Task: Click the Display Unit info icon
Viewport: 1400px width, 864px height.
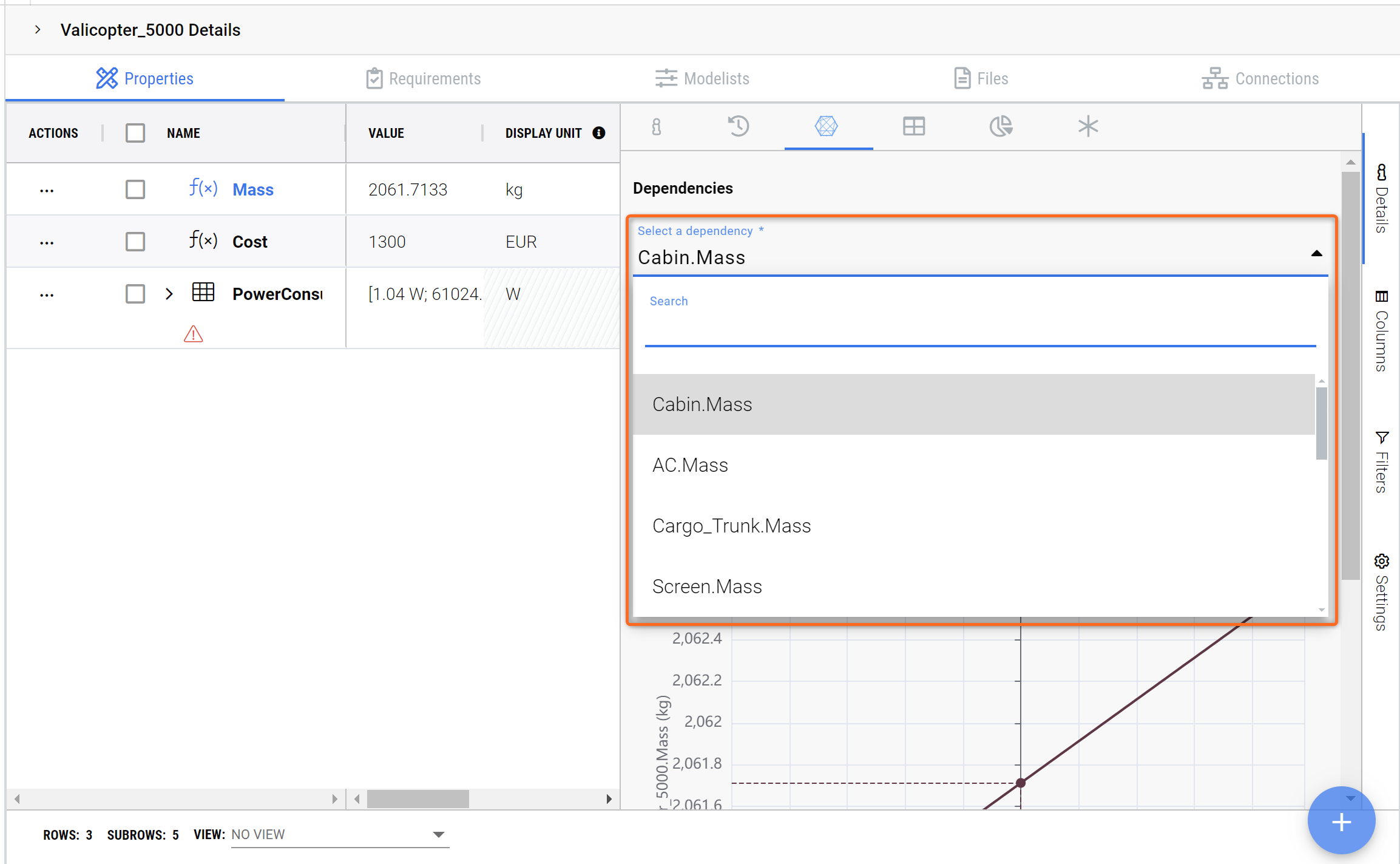Action: [599, 133]
